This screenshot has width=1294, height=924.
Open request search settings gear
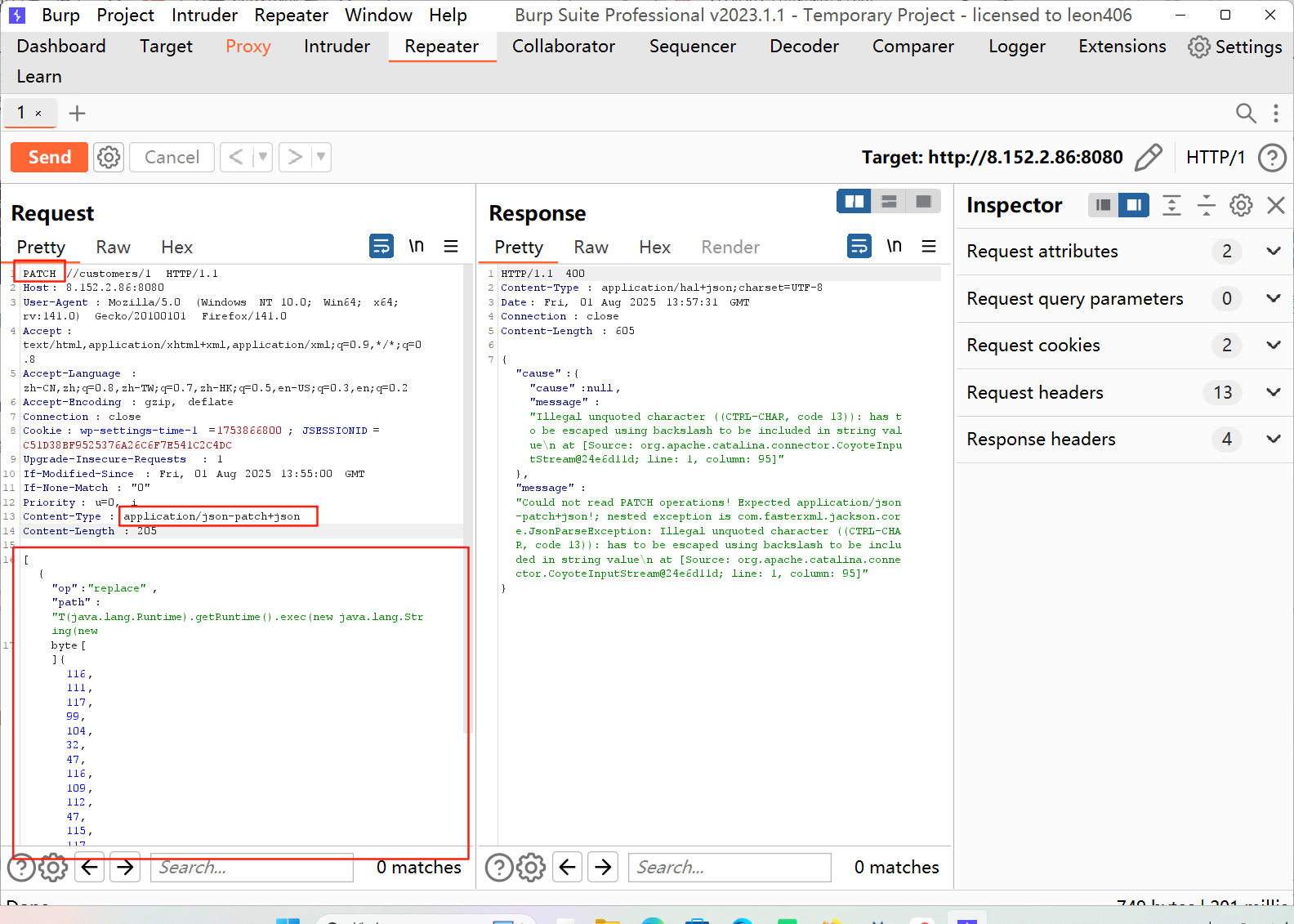53,868
